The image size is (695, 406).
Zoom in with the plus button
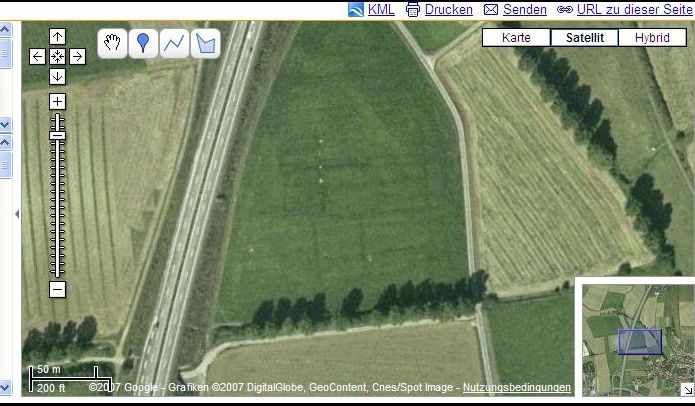(57, 102)
